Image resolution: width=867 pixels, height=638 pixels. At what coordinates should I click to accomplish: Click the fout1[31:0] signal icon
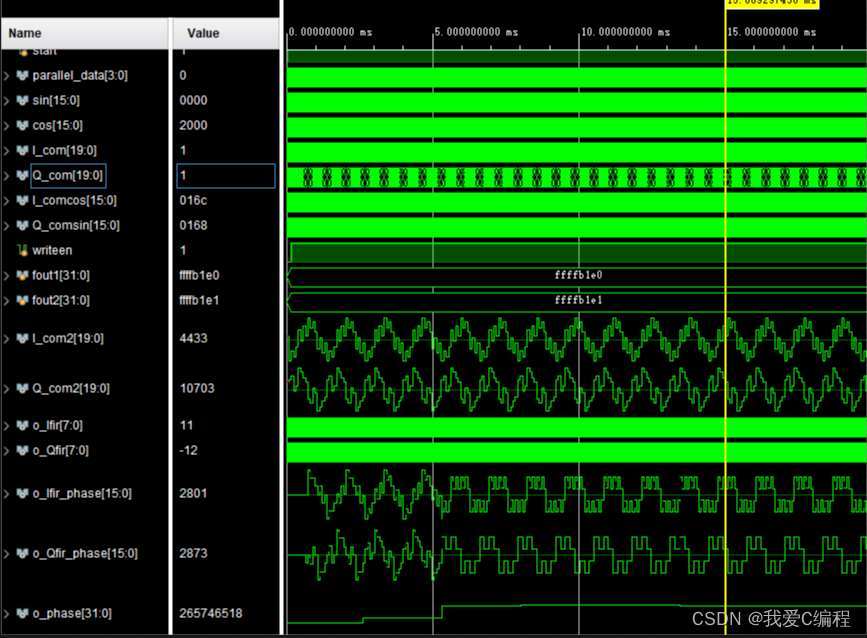point(22,275)
